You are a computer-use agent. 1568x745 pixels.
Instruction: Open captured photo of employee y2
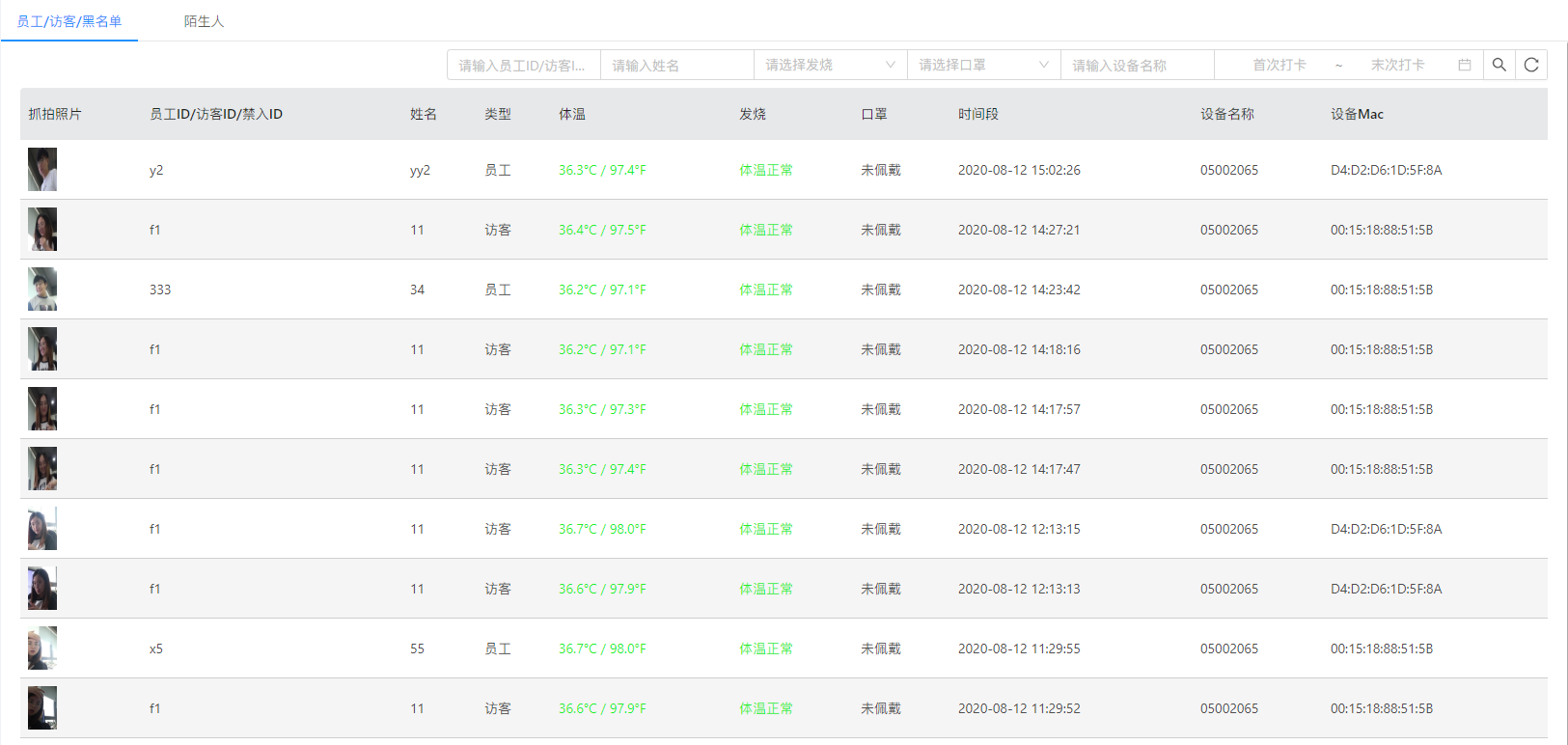[42, 170]
